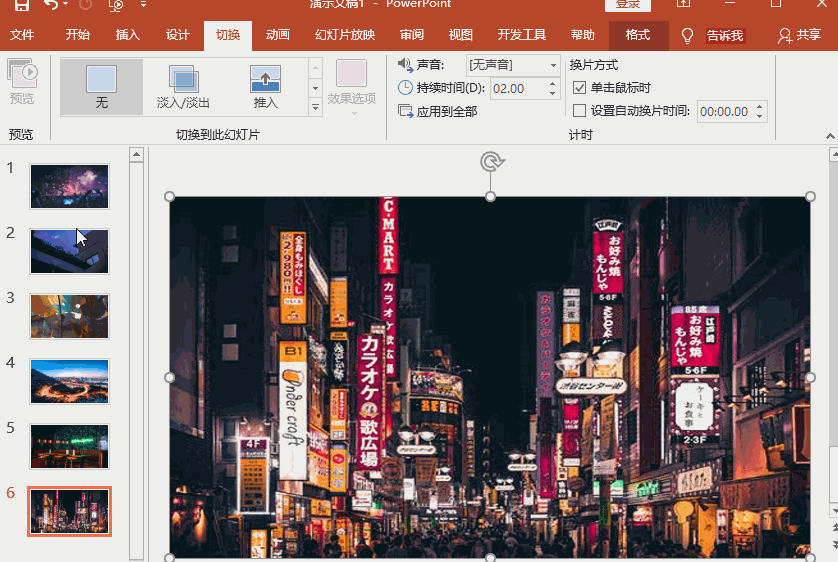
Task: Click the Undo arrow icon
Action: (x=51, y=5)
